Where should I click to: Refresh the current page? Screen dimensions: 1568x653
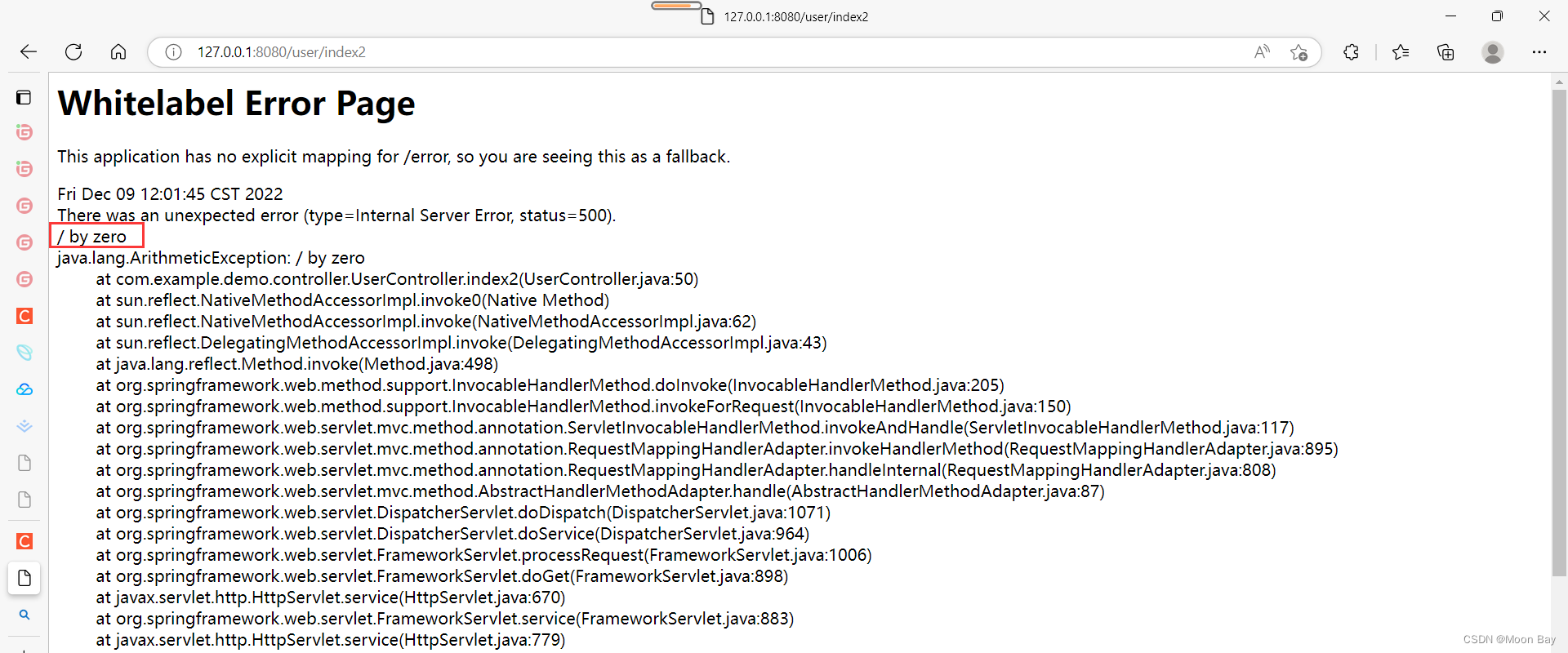pos(73,52)
